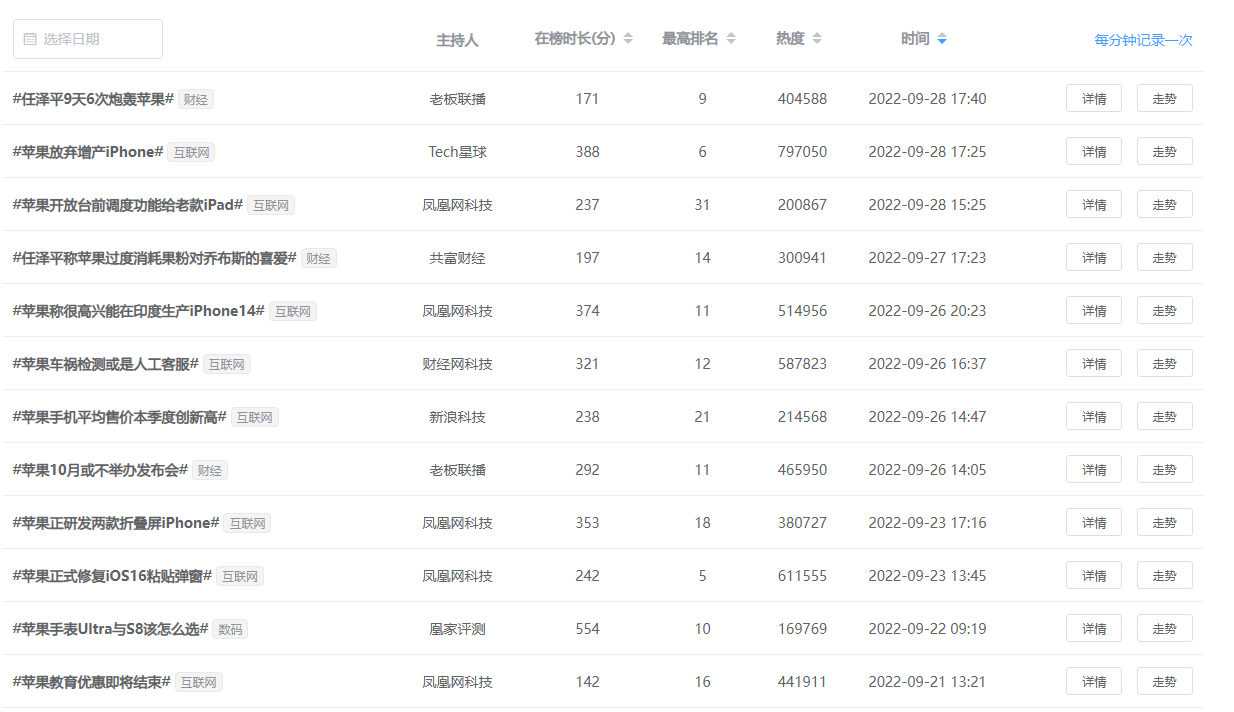
Task: Open 走势 for #苹果放弃增产iPhone#
Action: coord(1164,151)
